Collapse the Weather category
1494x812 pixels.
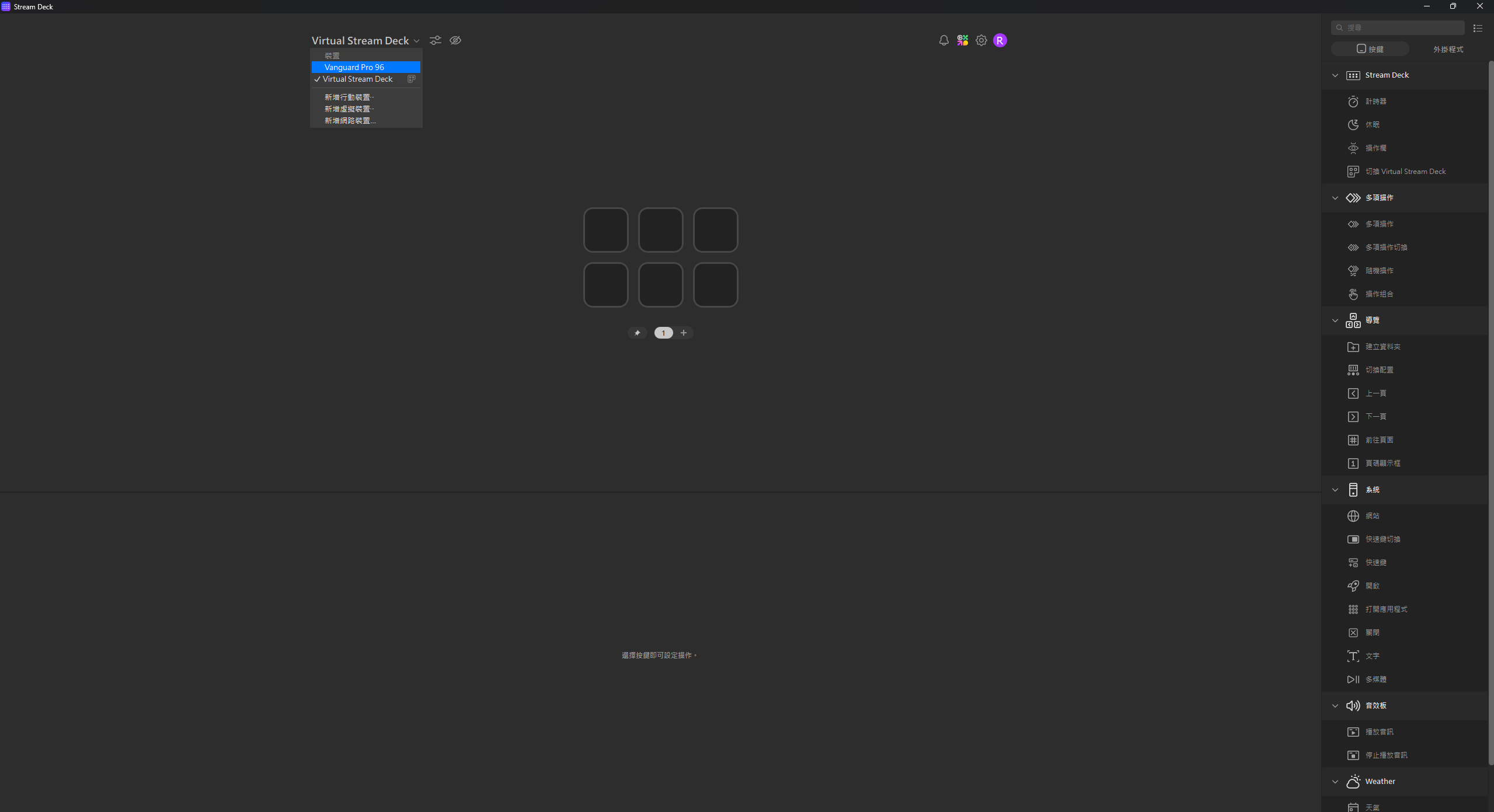coord(1335,782)
